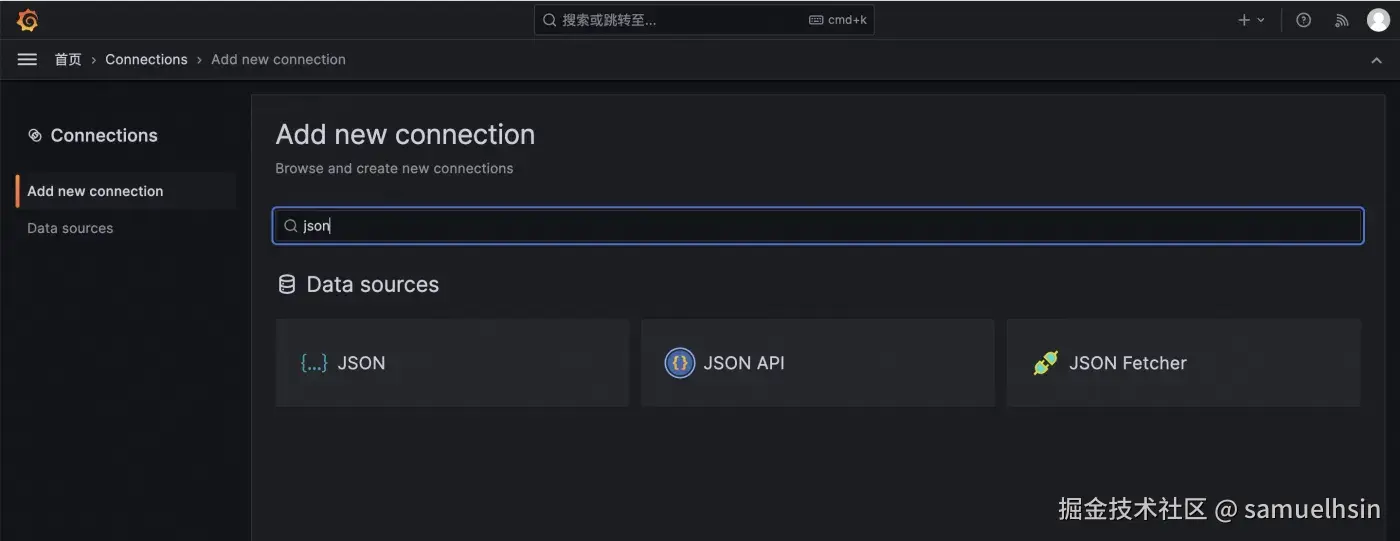Open the JSON Fetcher data source card
The height and width of the screenshot is (541, 1400).
(1184, 363)
